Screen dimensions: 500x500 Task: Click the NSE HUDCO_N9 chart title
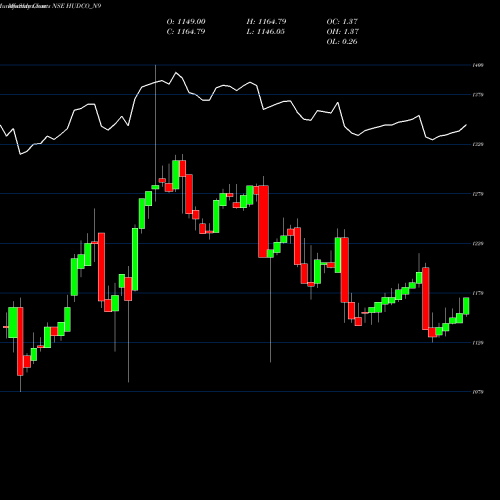click(x=77, y=6)
